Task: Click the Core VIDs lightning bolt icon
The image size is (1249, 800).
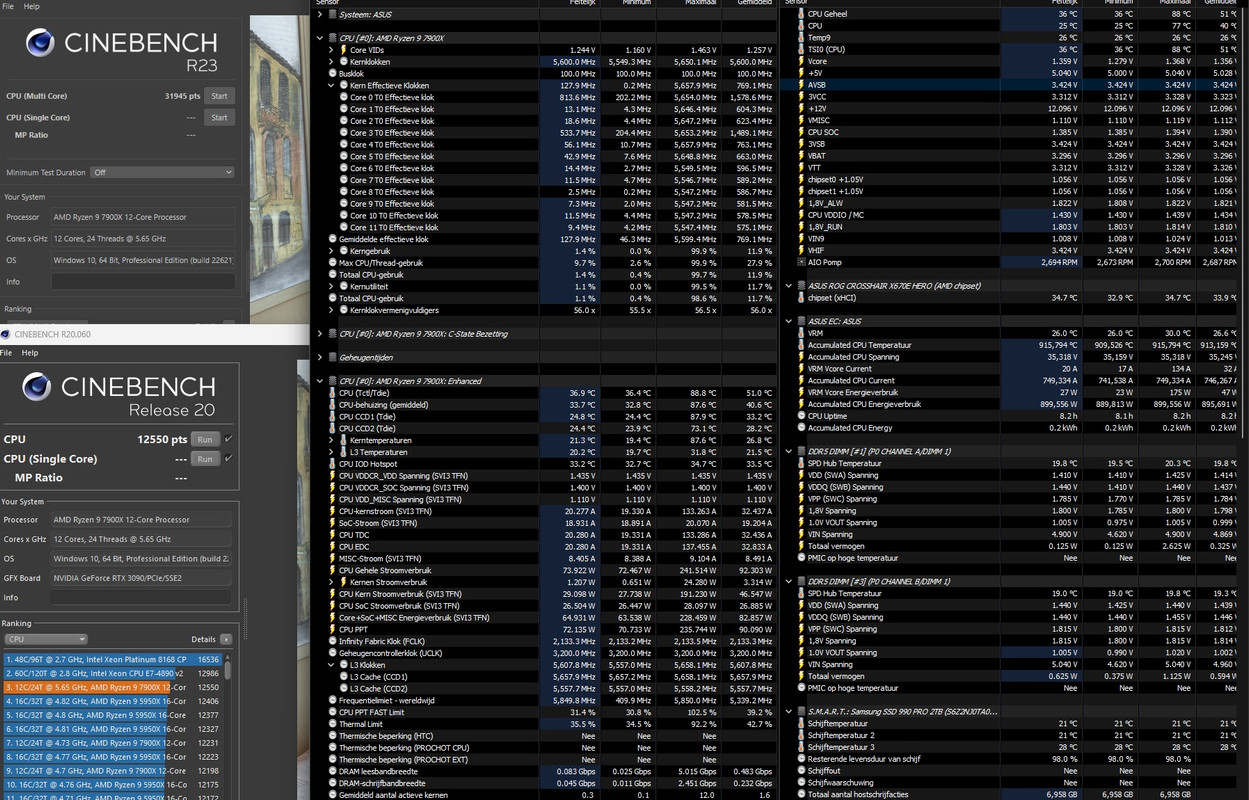Action: pyautogui.click(x=343, y=50)
